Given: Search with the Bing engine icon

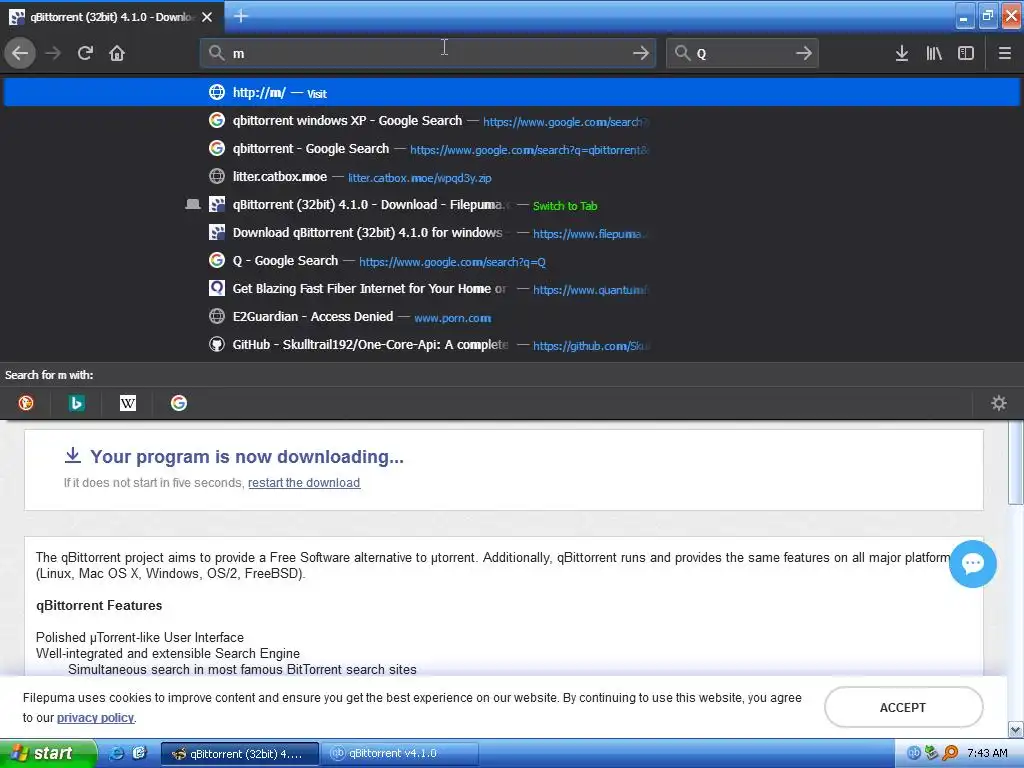Looking at the screenshot, I should [x=76, y=403].
